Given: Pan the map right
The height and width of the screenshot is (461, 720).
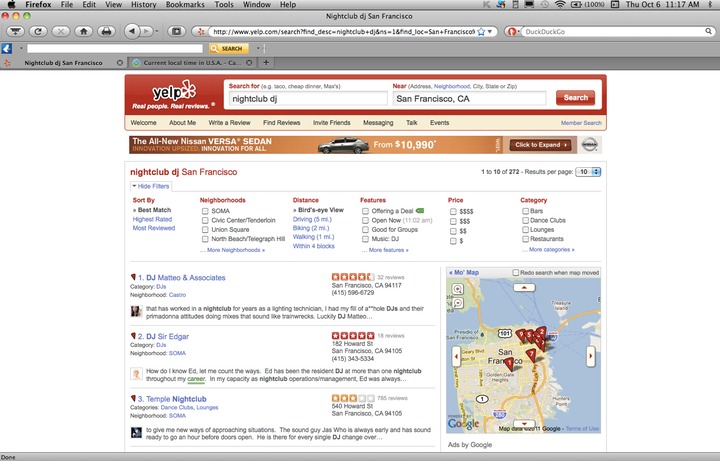Looking at the screenshot, I should click(x=591, y=356).
